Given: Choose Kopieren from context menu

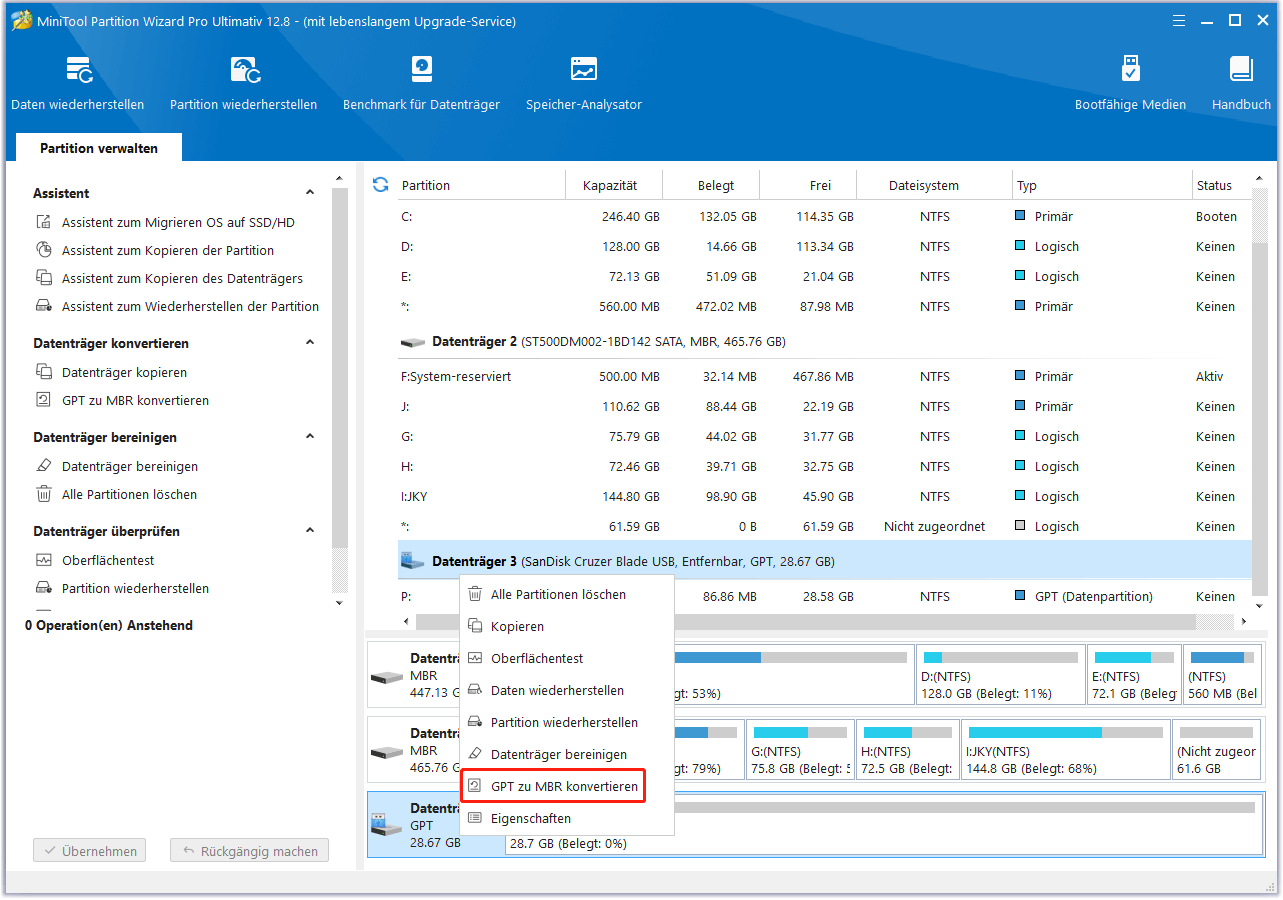Looking at the screenshot, I should 566,626.
